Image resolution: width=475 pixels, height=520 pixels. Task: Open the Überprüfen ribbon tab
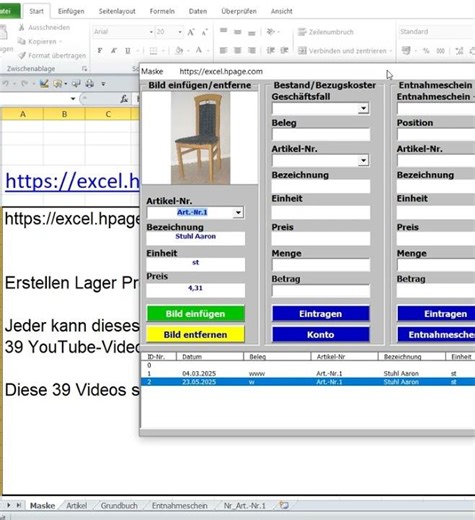tap(239, 11)
